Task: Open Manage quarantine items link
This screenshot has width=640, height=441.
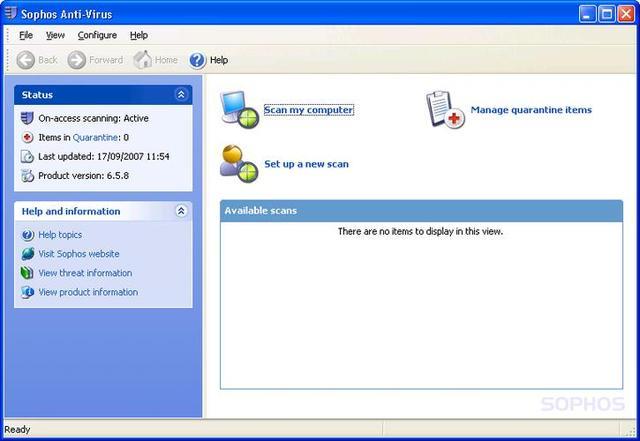Action: click(531, 110)
